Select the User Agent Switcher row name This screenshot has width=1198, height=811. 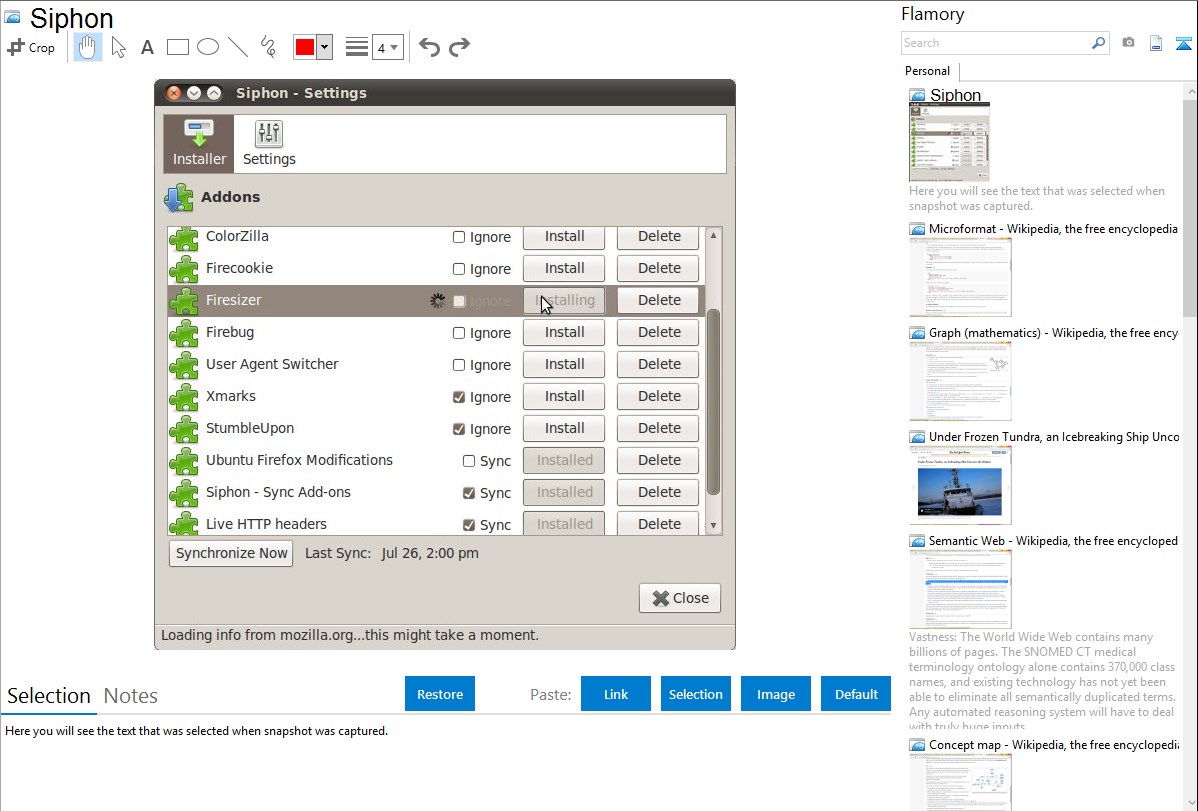click(272, 365)
